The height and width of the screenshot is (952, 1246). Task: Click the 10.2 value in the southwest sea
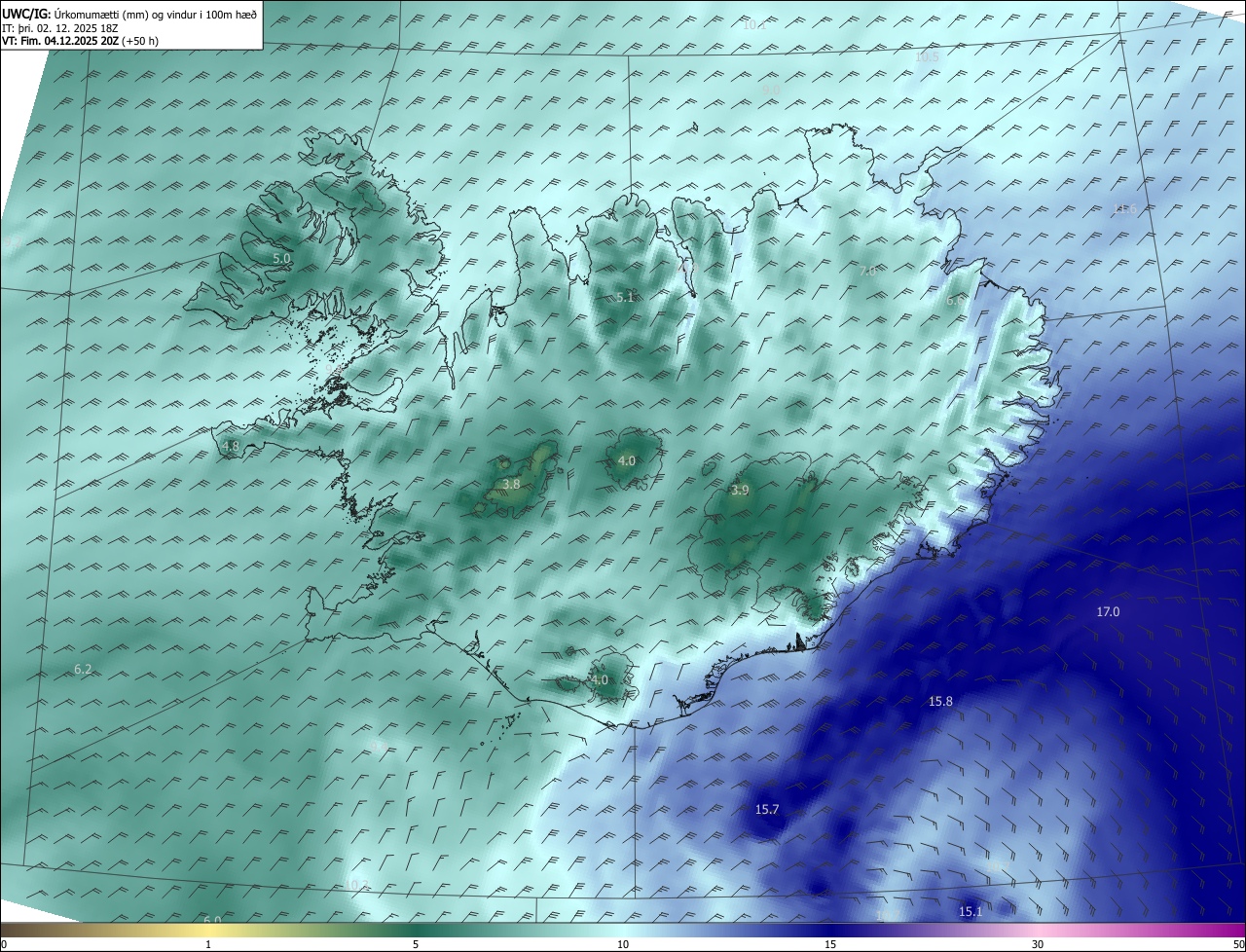[357, 886]
